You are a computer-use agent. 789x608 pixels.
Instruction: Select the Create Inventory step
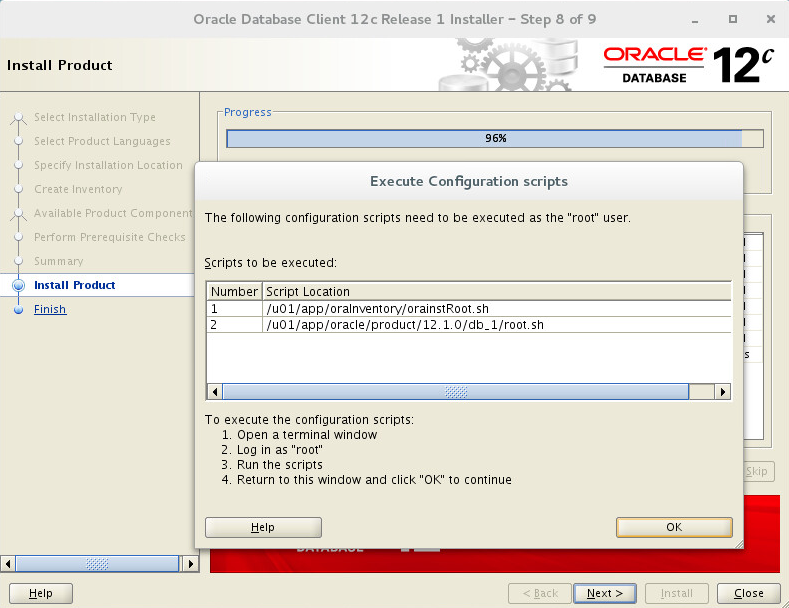tap(78, 189)
